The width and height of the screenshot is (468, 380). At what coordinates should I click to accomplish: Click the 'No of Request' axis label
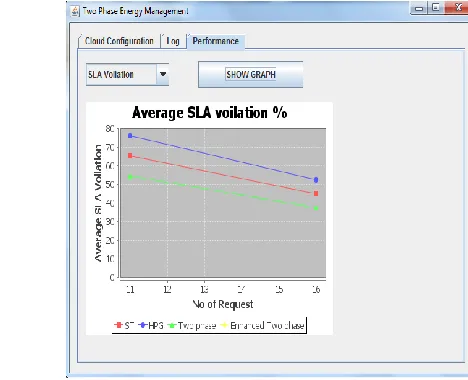(223, 304)
